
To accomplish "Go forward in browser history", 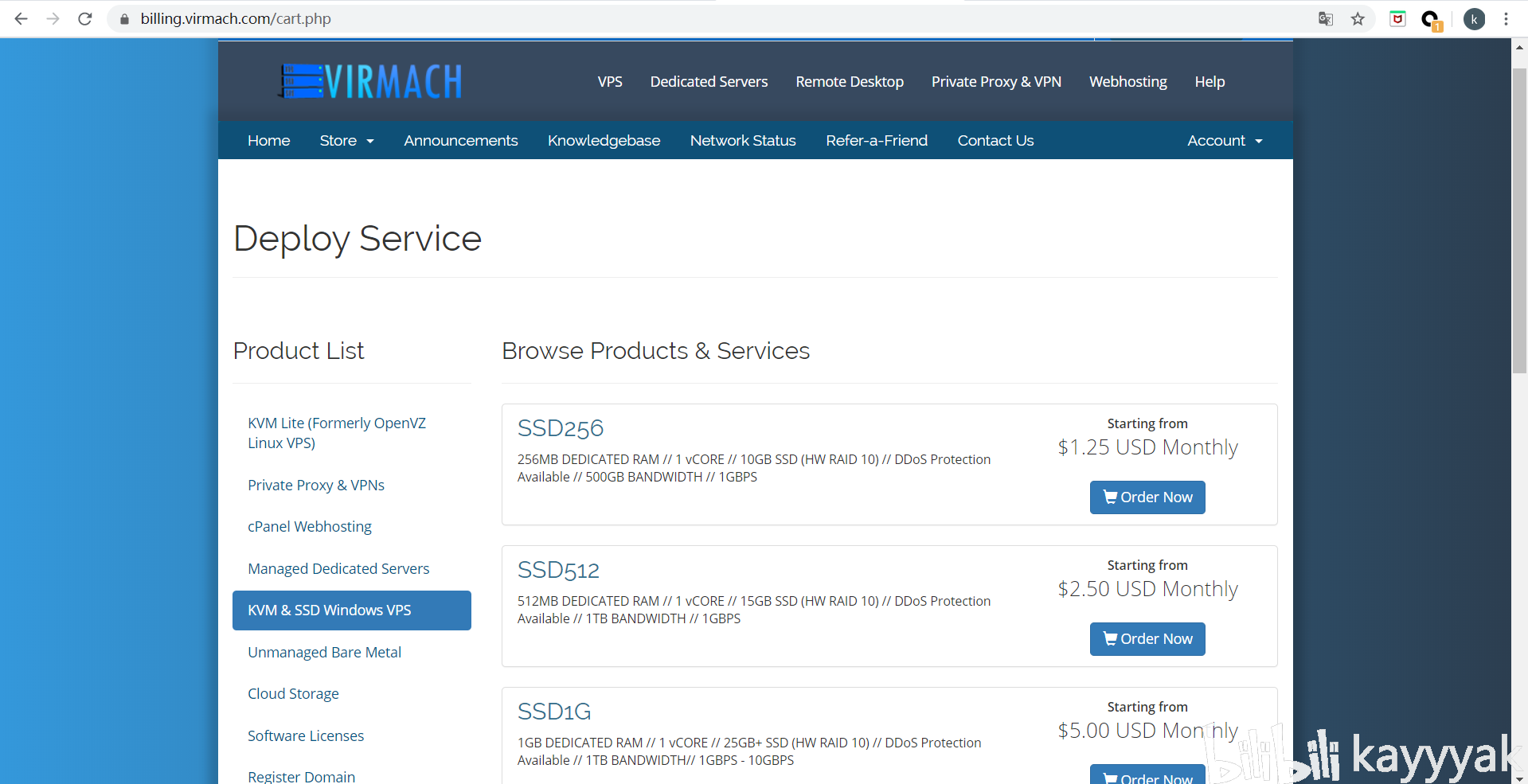I will click(53, 18).
